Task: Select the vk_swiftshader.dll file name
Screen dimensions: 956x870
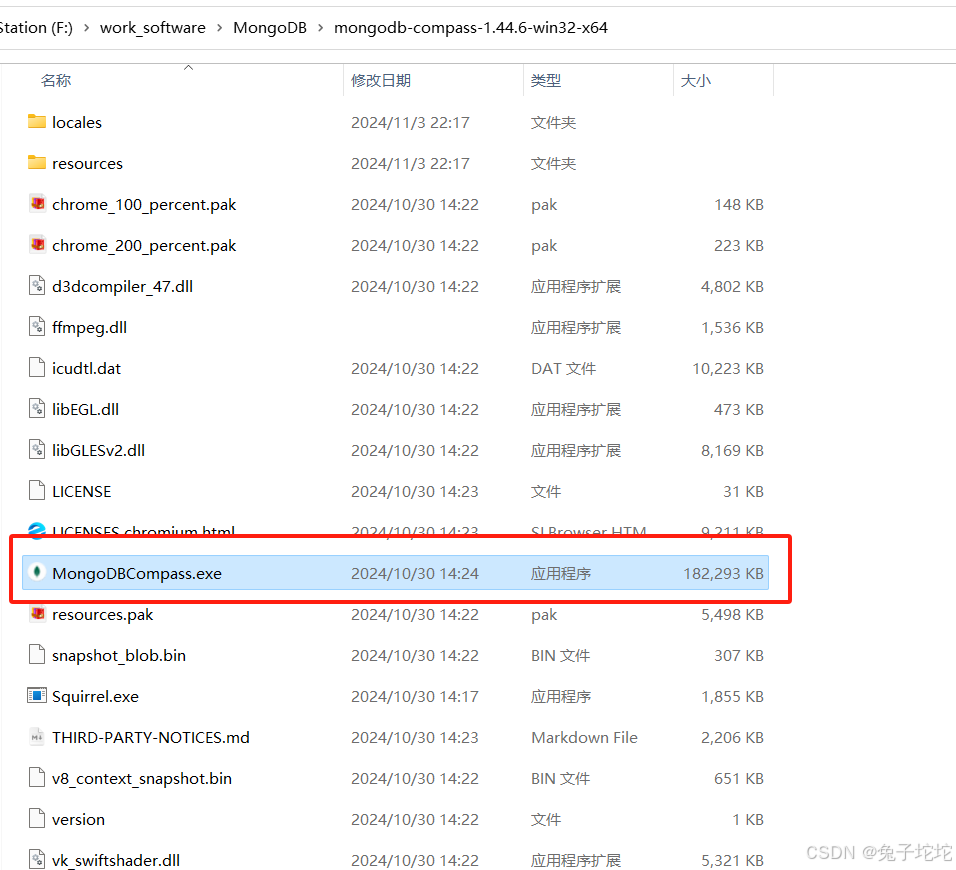Action: [x=116, y=860]
